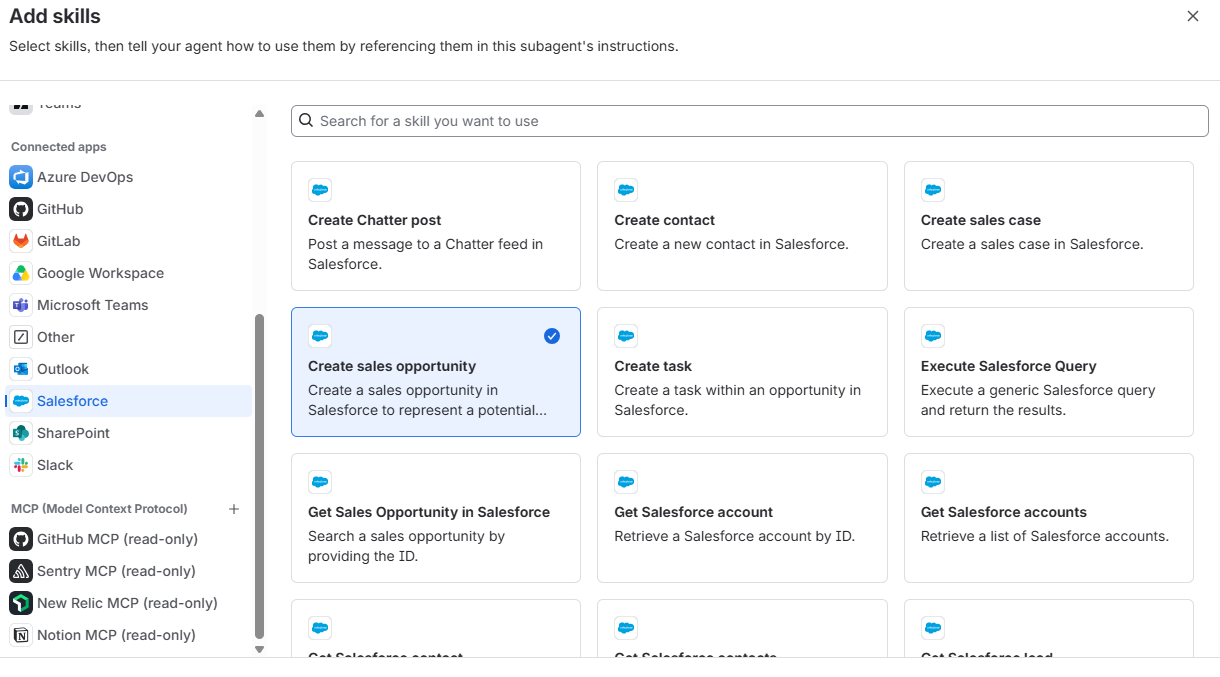Click the Sentry MCP icon
The image size is (1220, 677).
(x=21, y=571)
